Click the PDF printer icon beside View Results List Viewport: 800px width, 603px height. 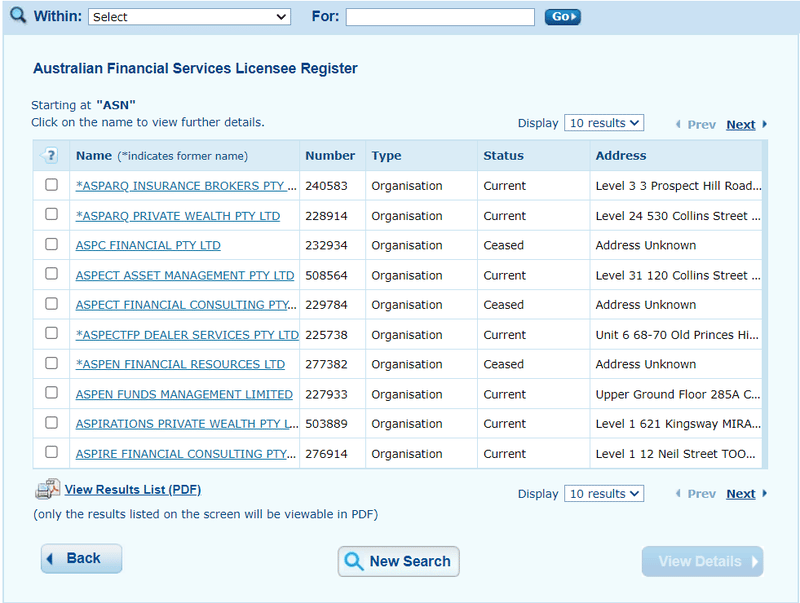click(x=47, y=489)
